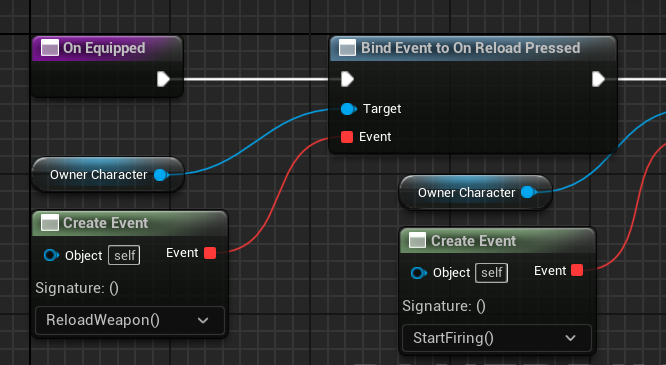Select the right Owner Character variable node

click(x=475, y=192)
